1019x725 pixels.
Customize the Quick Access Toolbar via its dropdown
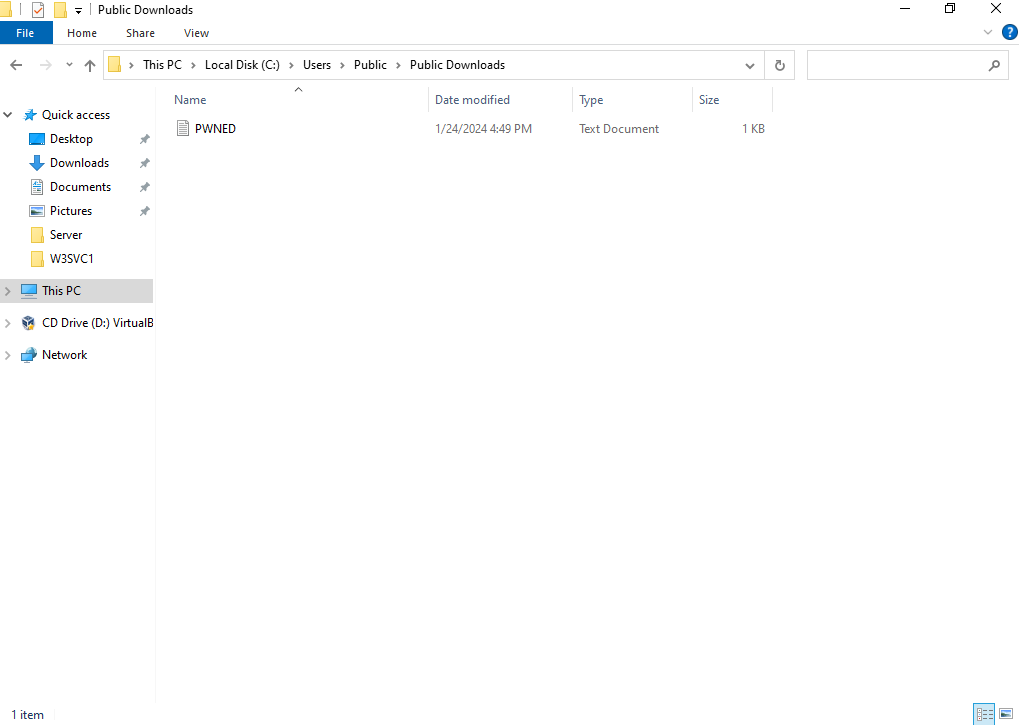pyautogui.click(x=78, y=9)
